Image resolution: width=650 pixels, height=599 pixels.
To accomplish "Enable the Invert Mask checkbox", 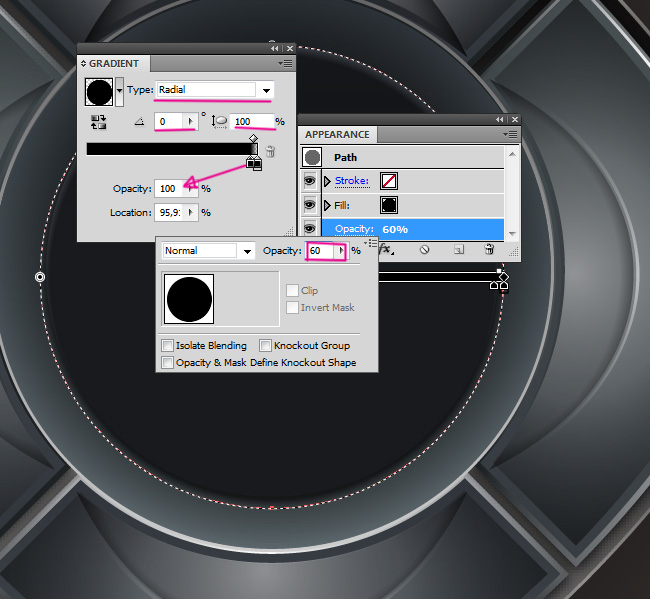I will [x=292, y=308].
